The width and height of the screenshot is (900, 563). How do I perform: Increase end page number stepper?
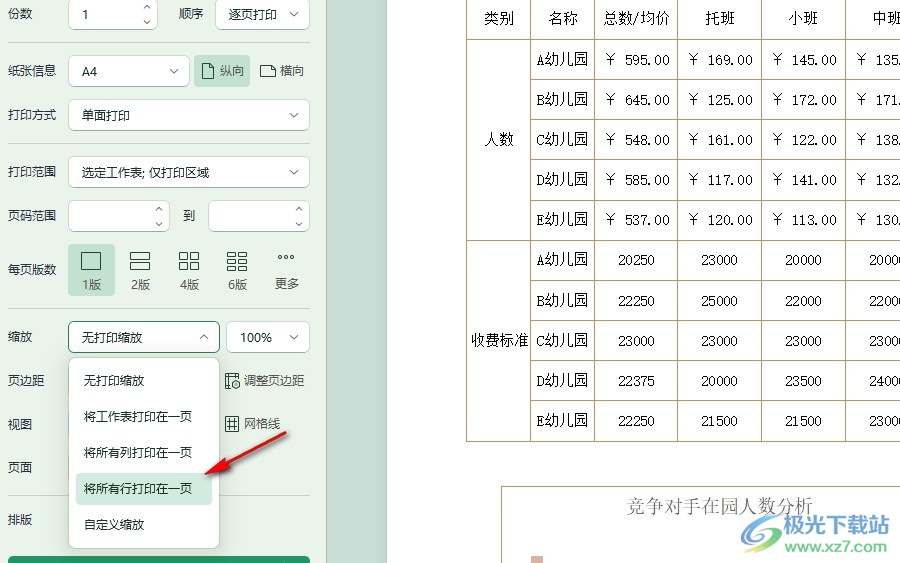point(299,209)
